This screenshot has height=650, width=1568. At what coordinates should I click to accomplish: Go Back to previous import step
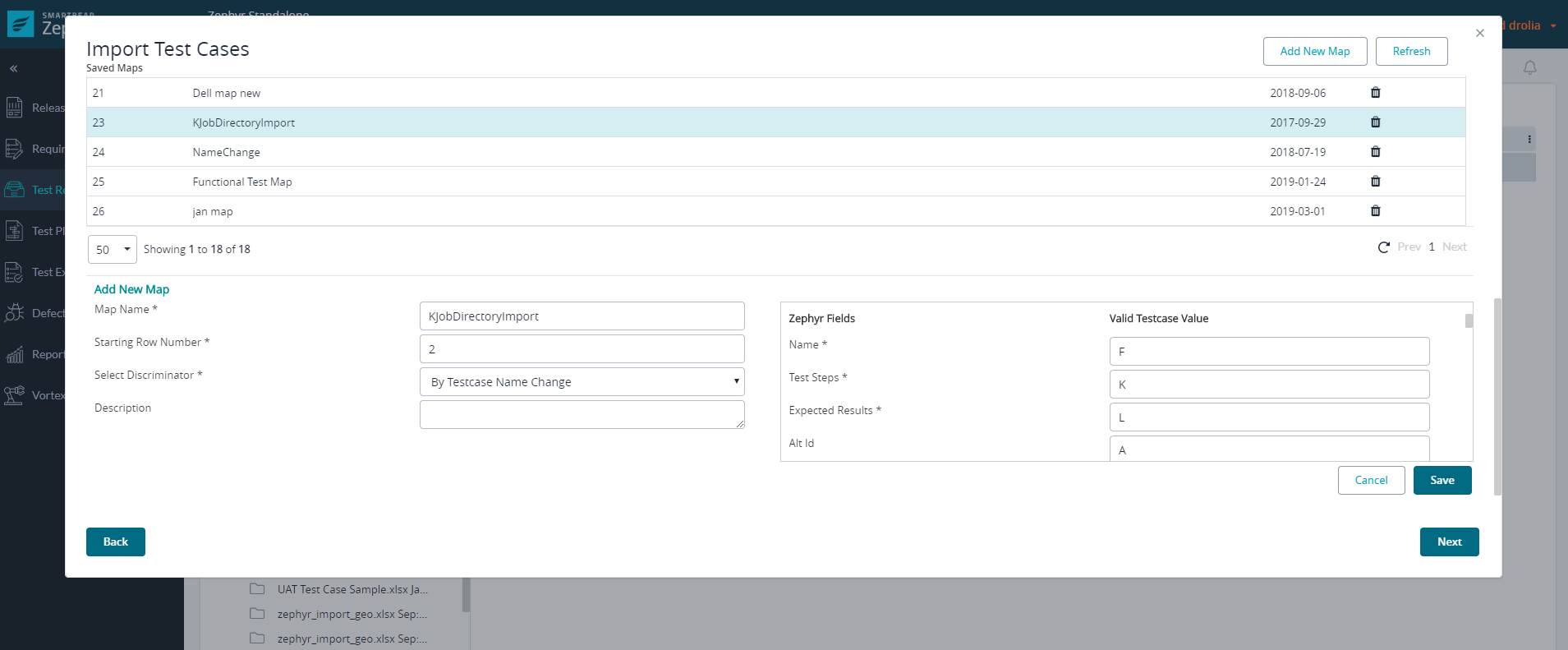pos(116,542)
